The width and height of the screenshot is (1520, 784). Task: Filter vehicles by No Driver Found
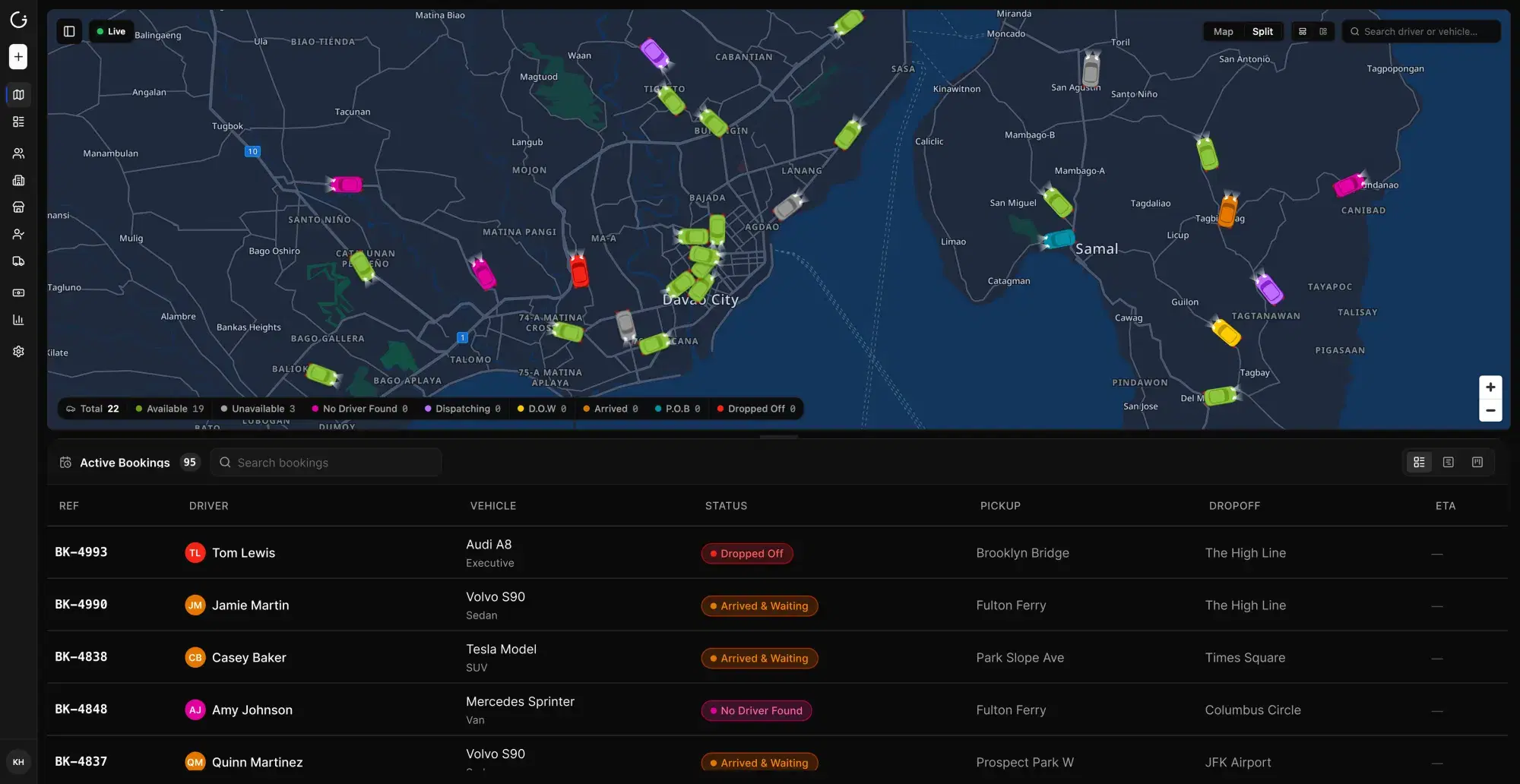click(x=359, y=409)
